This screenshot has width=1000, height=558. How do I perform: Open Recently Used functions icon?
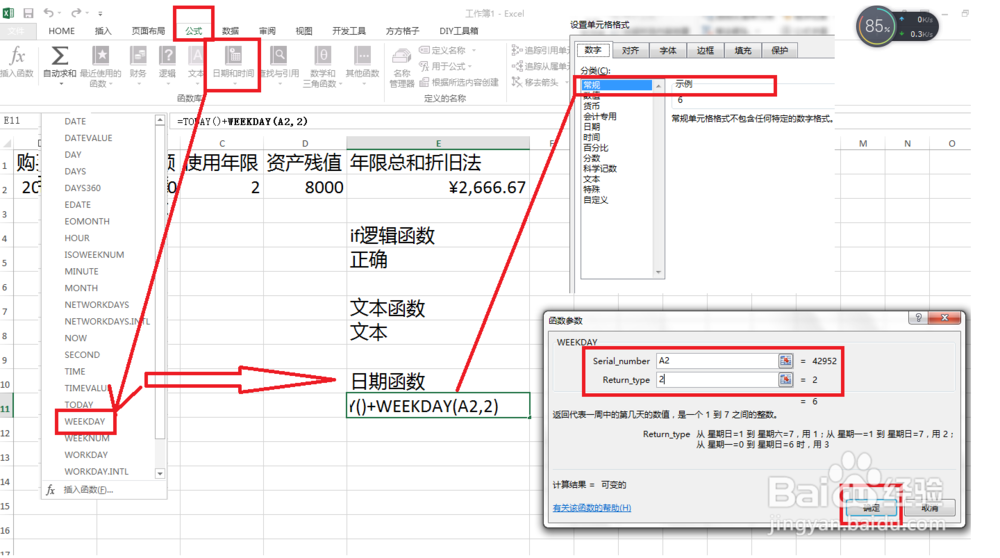pos(101,55)
